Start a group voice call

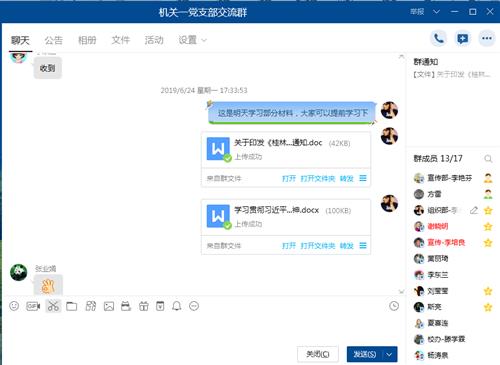tap(438, 39)
